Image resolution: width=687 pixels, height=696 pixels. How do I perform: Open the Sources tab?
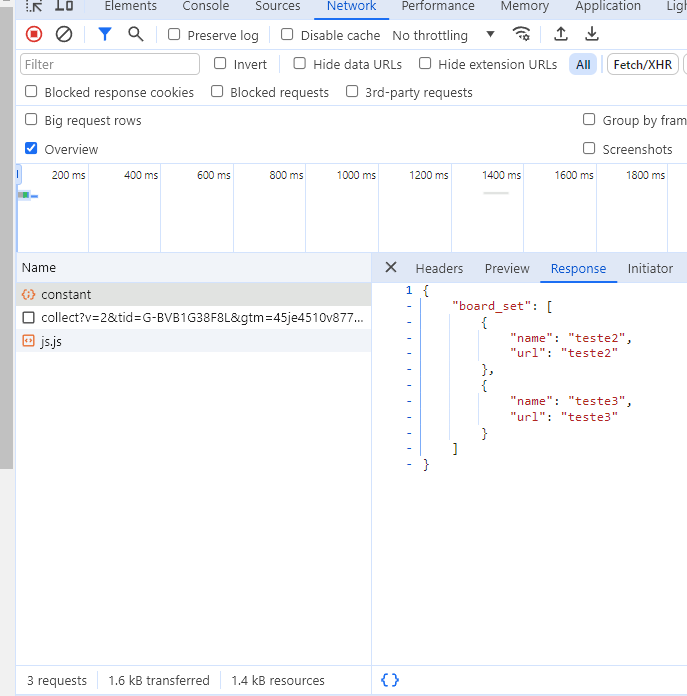coord(277,6)
